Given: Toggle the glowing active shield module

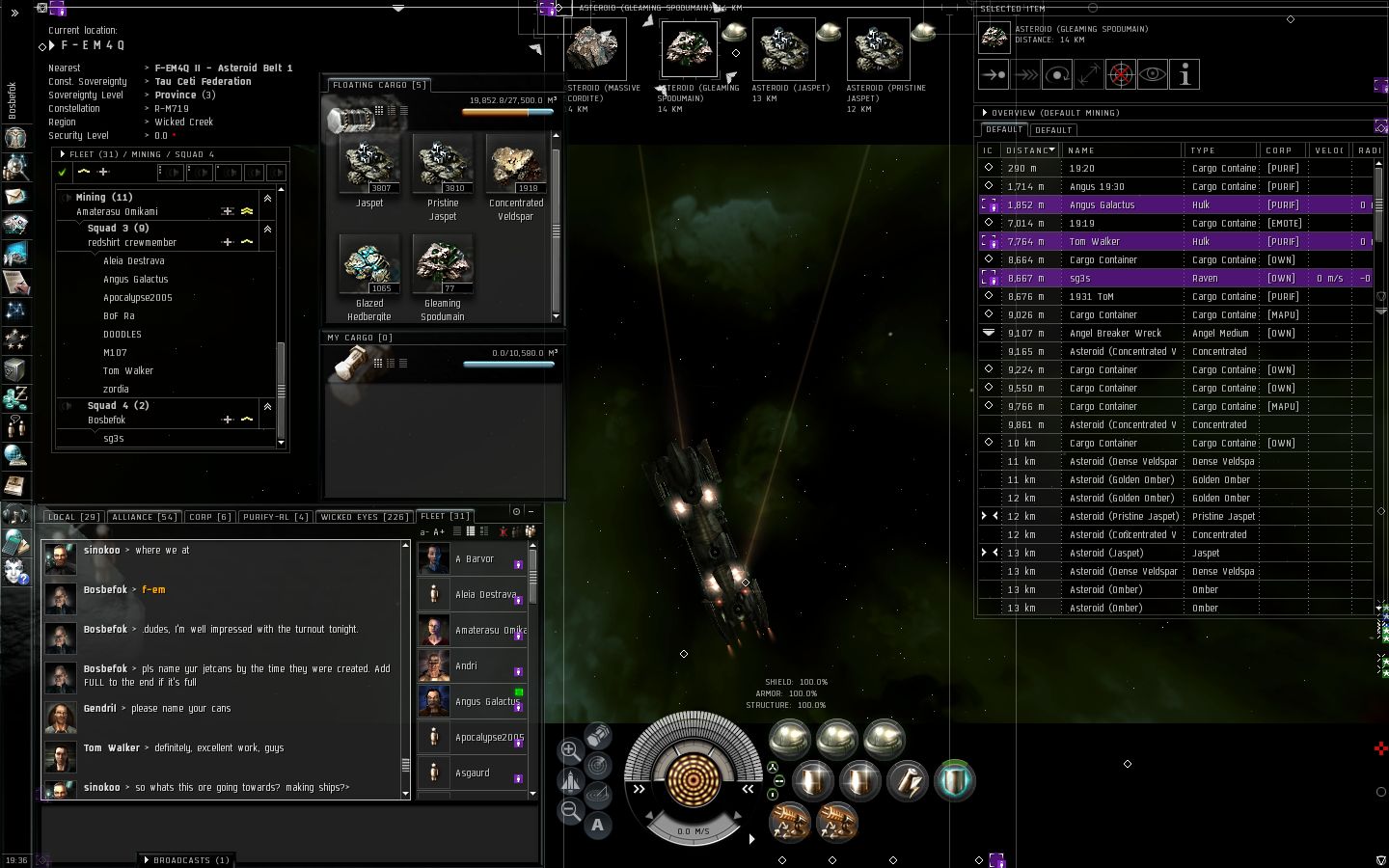Looking at the screenshot, I should [954, 780].
